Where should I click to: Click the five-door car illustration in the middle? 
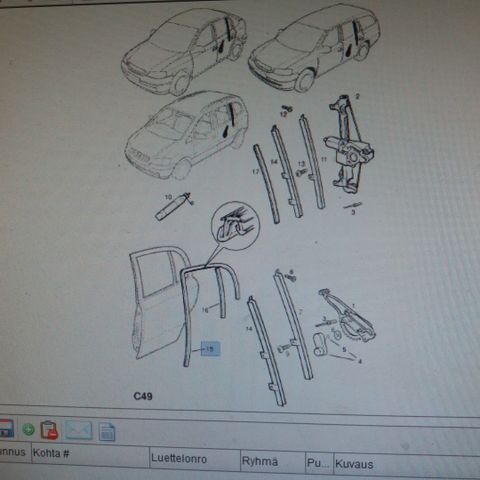[187, 135]
